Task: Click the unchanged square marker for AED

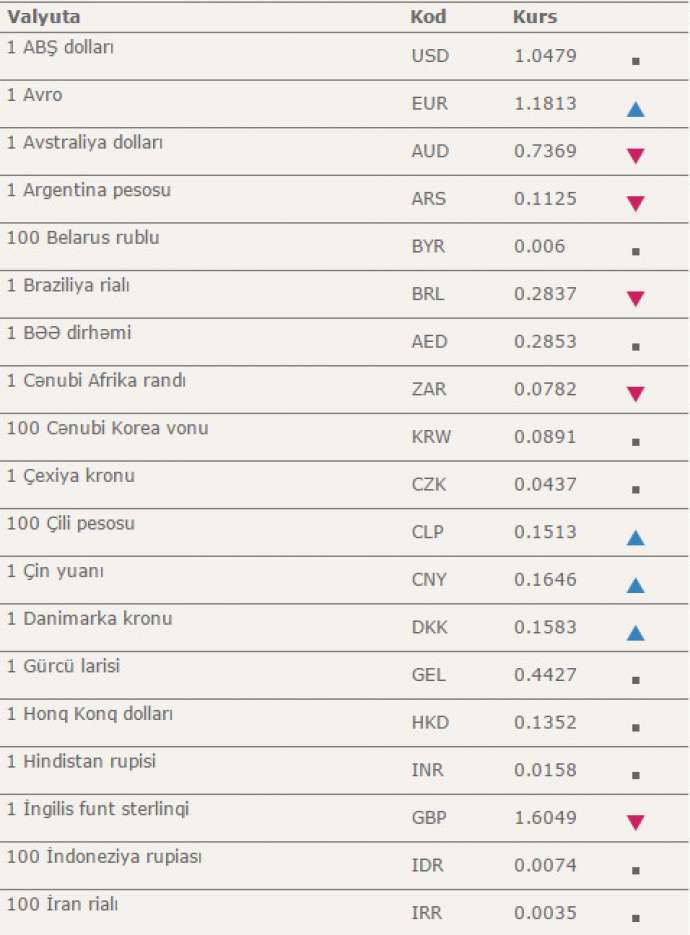Action: (x=636, y=346)
